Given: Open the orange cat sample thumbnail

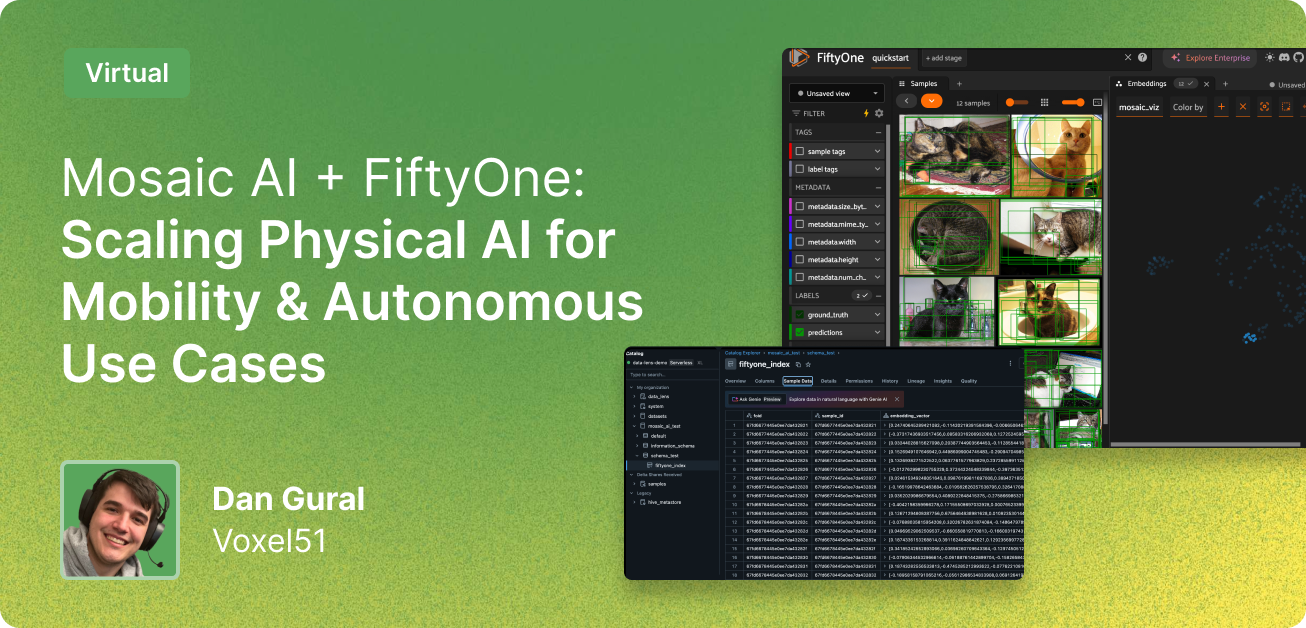Looking at the screenshot, I should click(x=1056, y=156).
